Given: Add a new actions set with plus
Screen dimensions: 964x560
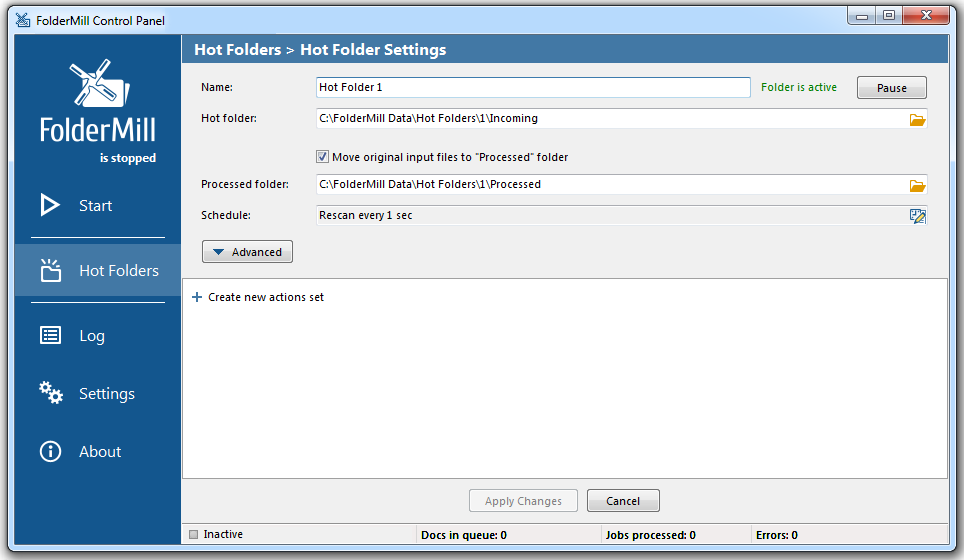Looking at the screenshot, I should [197, 297].
